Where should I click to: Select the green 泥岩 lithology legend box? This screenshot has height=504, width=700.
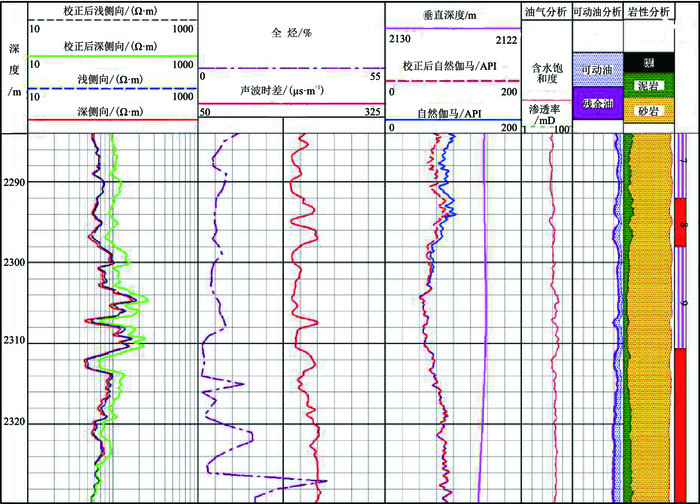pyautogui.click(x=647, y=86)
